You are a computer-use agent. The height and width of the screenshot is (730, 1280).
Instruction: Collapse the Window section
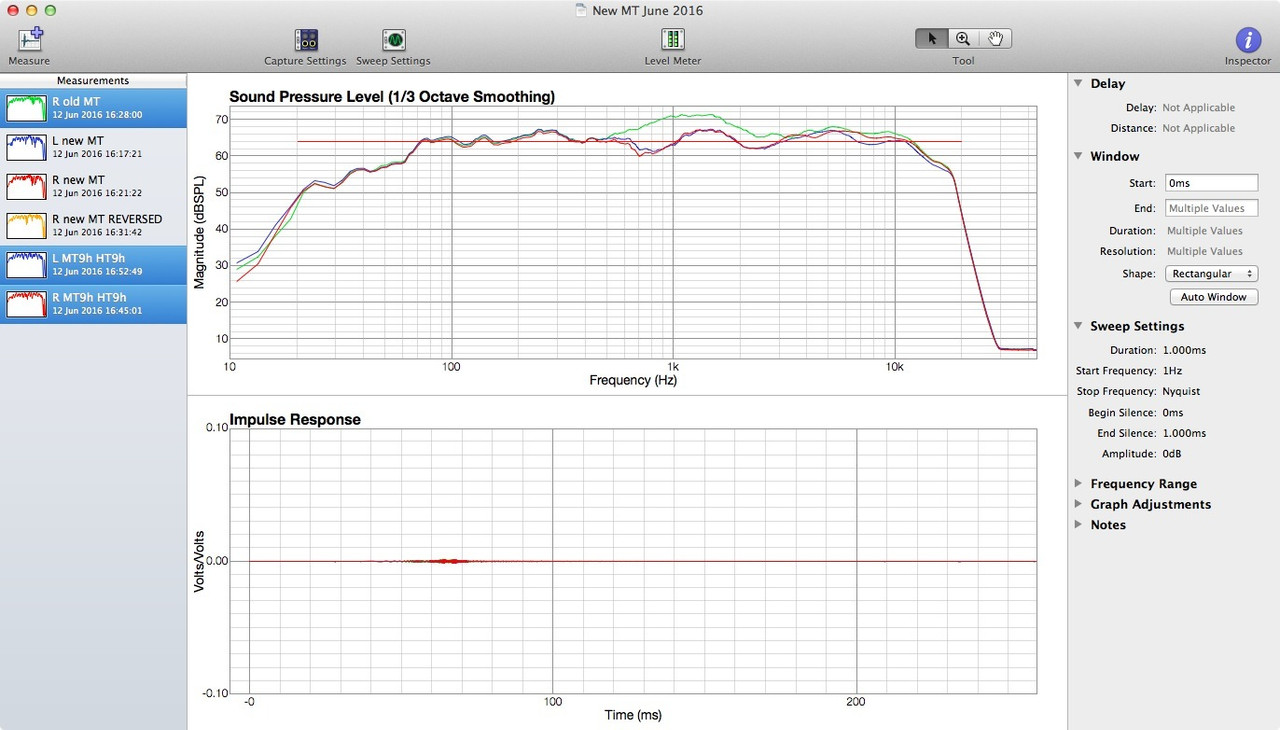click(x=1079, y=156)
